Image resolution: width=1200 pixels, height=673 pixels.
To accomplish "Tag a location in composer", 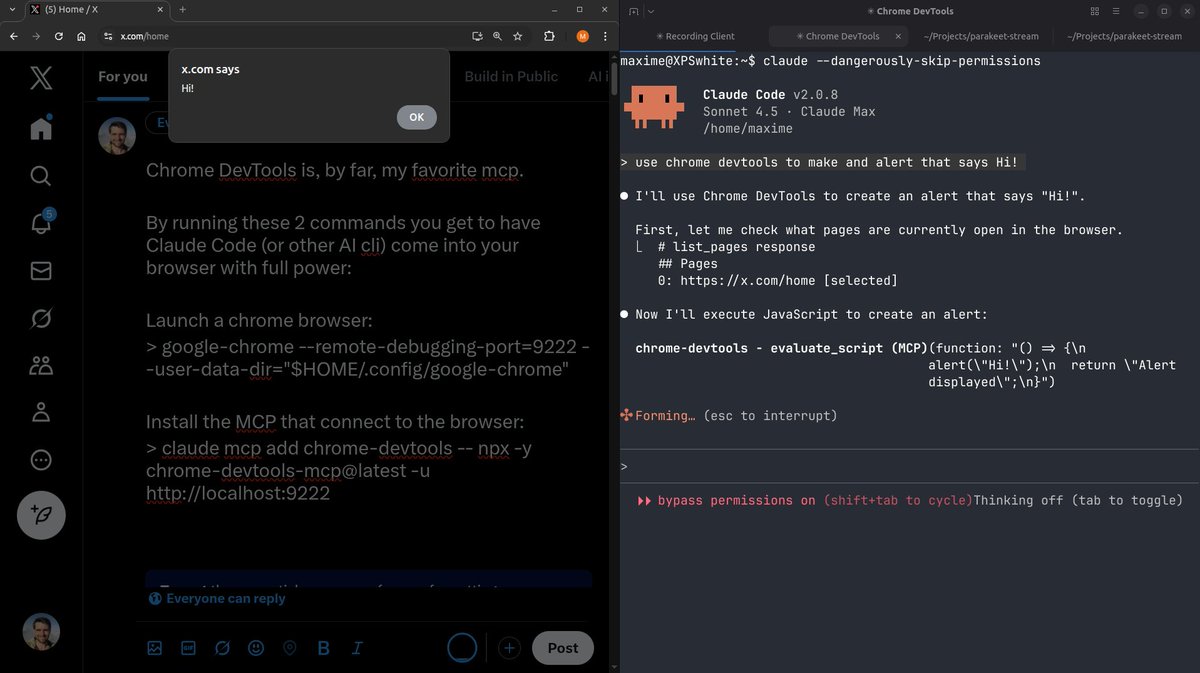I will point(290,648).
